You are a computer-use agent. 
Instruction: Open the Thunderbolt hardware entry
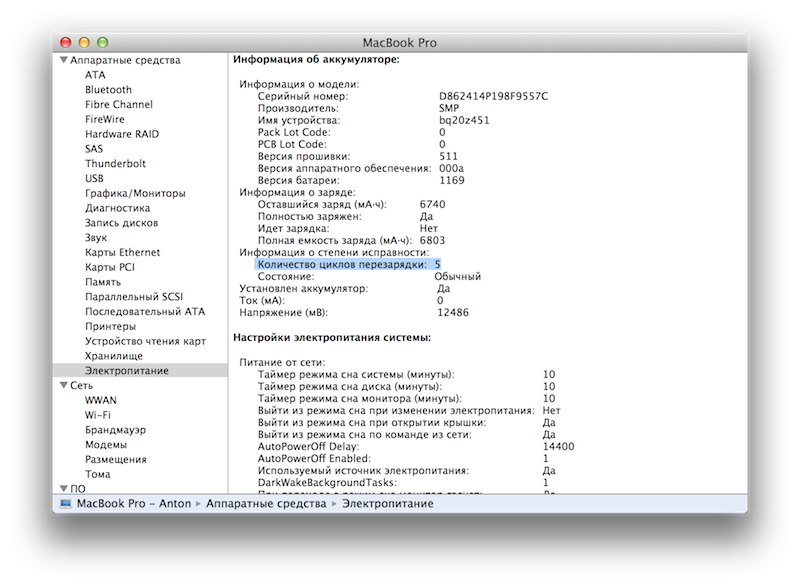(115, 164)
